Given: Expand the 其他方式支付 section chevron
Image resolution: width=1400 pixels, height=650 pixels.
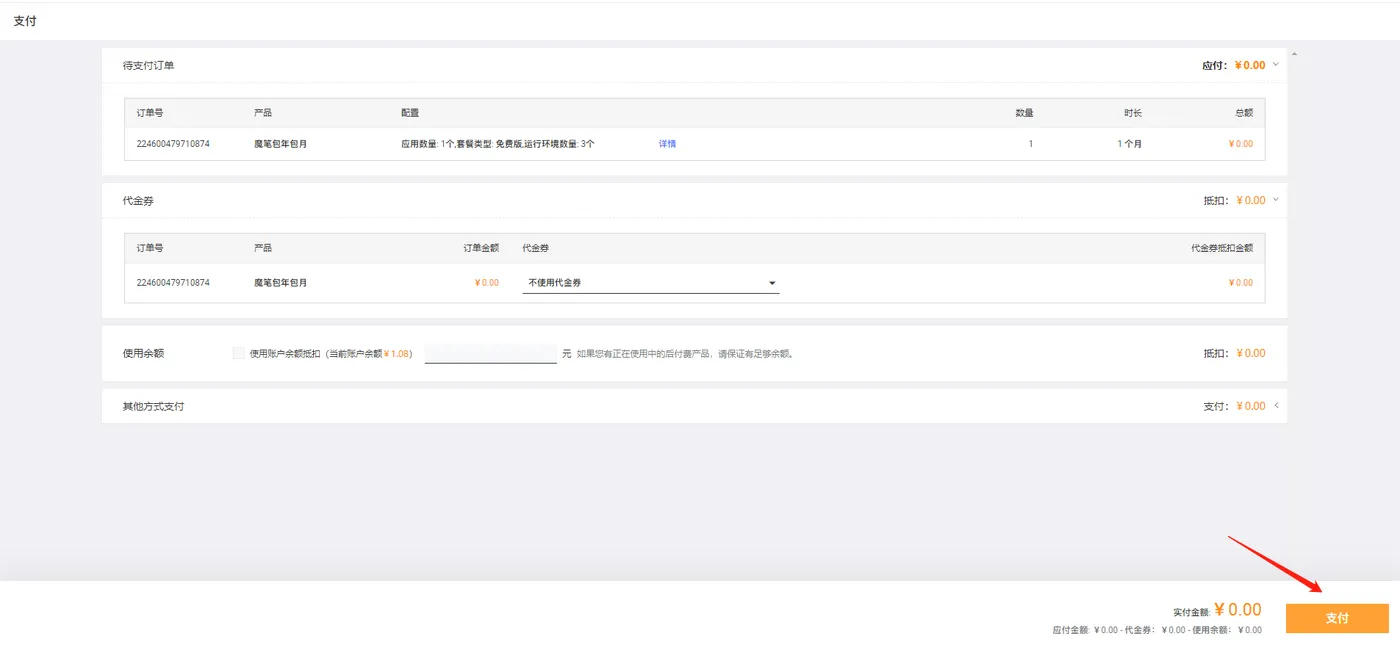Looking at the screenshot, I should pos(1276,406).
